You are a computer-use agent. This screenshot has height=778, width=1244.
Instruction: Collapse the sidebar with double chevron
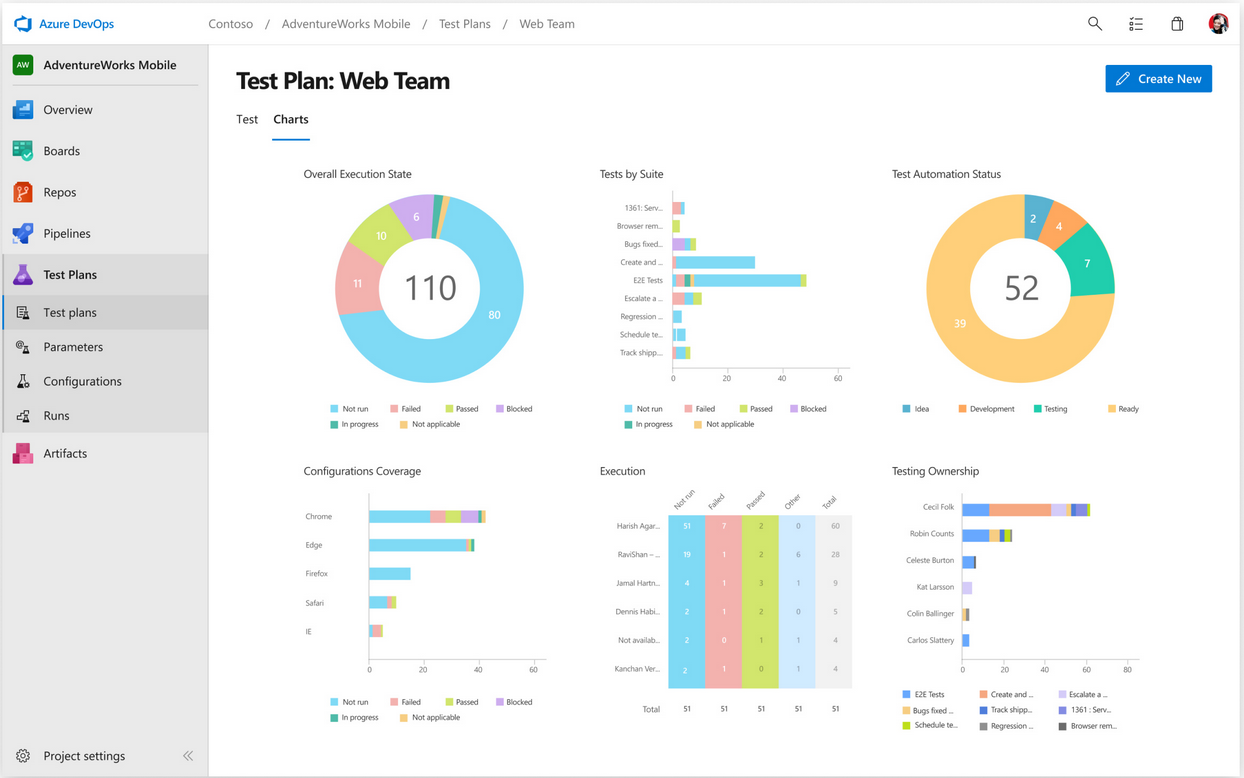(x=188, y=756)
